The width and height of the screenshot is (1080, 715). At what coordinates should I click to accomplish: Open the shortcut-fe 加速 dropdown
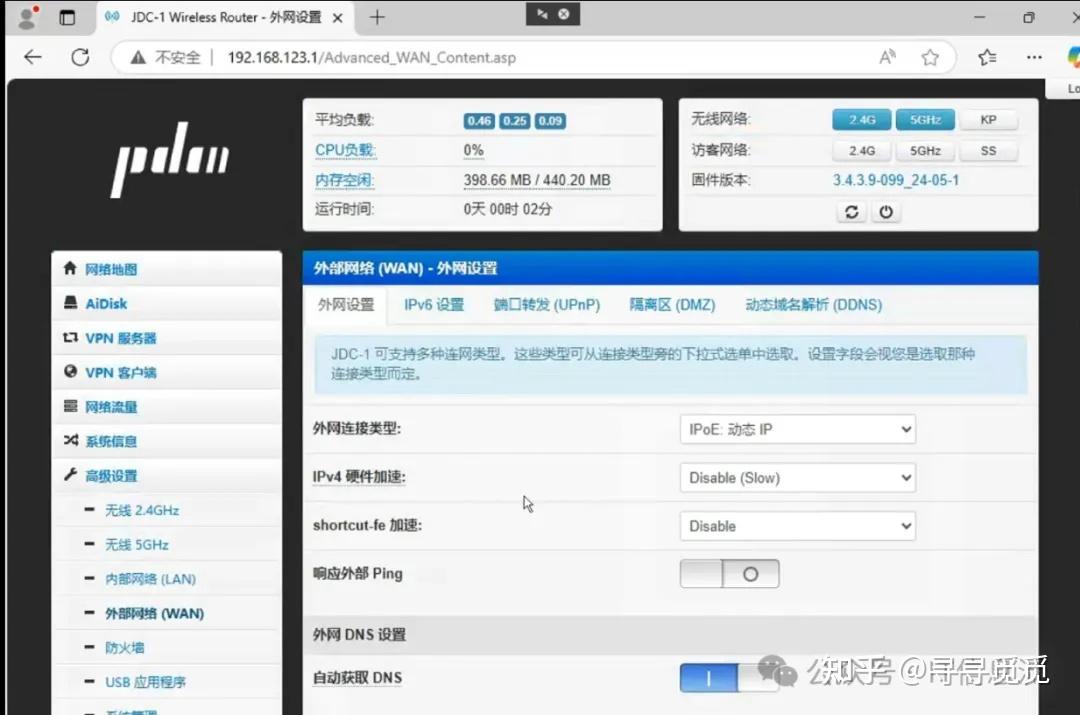[797, 525]
